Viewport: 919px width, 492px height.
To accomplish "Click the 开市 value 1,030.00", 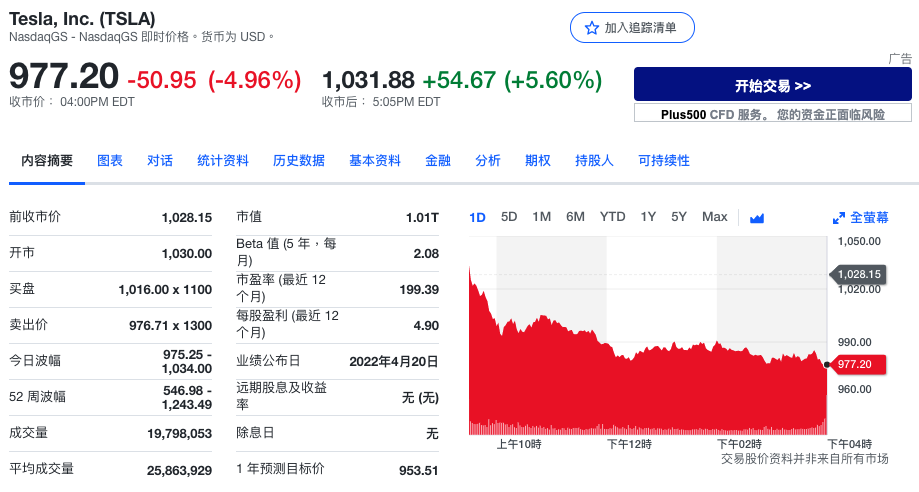I will point(186,253).
